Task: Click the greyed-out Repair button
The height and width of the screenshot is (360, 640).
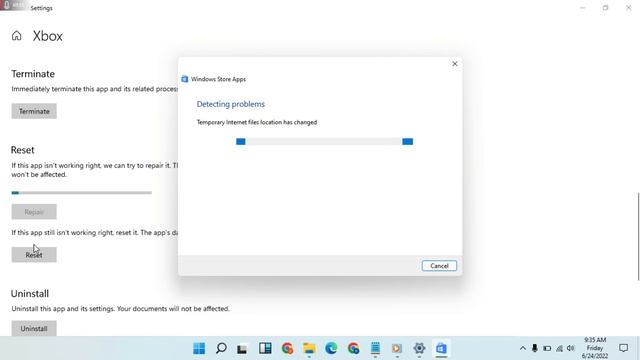Action: (34, 212)
